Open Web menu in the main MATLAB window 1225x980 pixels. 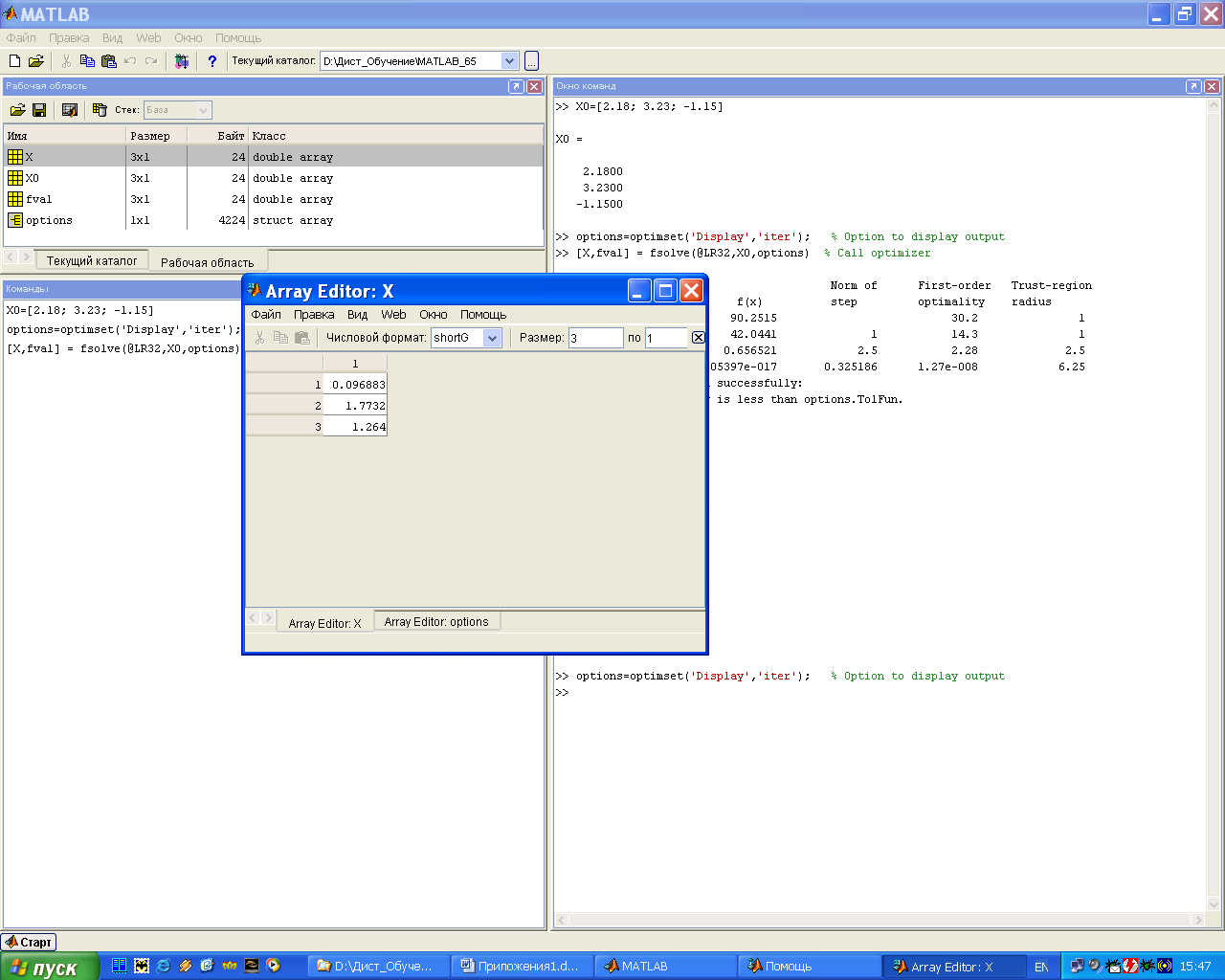point(148,38)
